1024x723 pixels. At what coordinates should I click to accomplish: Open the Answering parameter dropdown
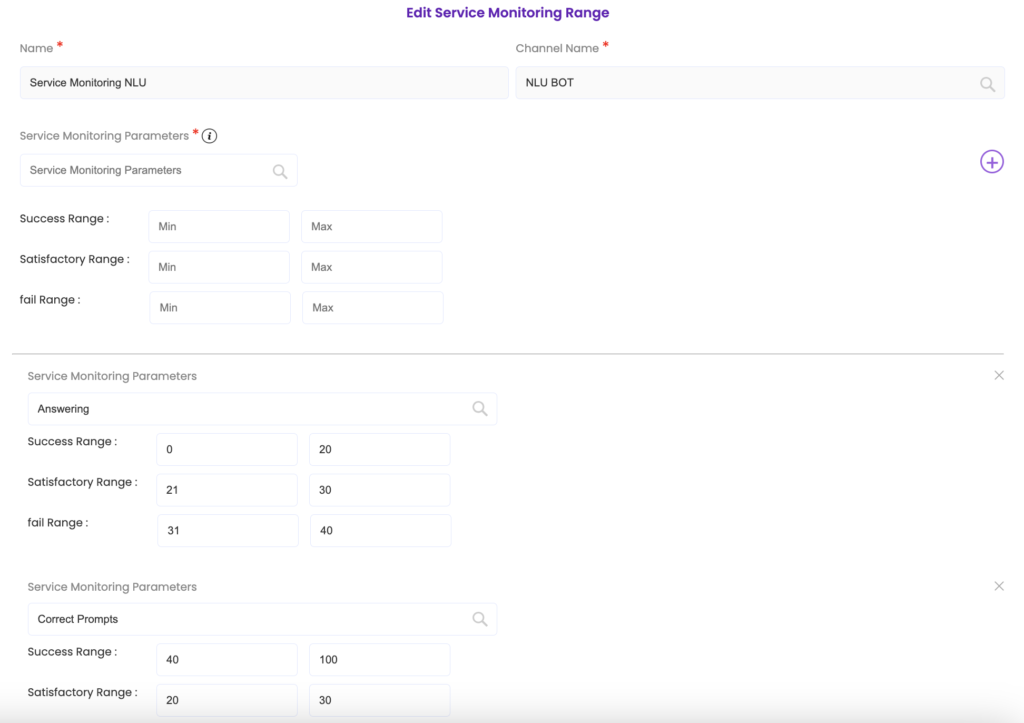pyautogui.click(x=250, y=409)
